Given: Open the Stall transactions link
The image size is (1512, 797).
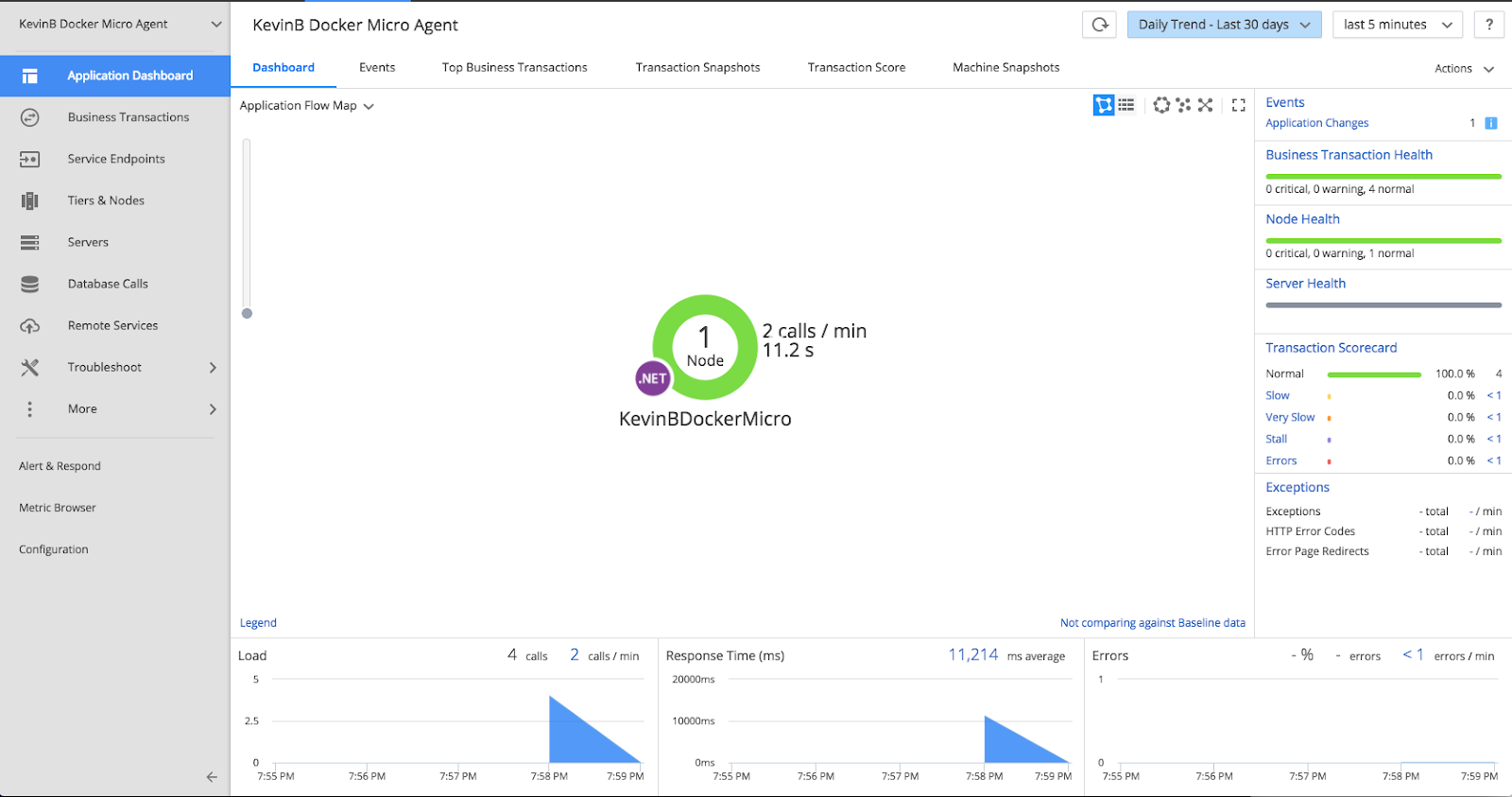Looking at the screenshot, I should (1277, 439).
